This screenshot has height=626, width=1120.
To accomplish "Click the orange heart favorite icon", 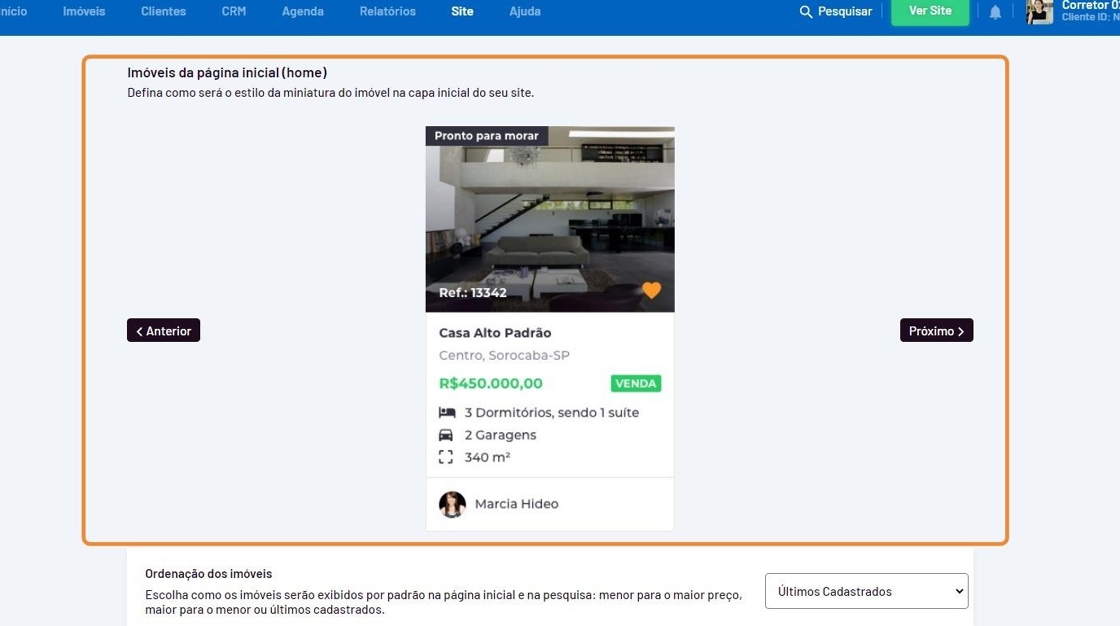I will (x=651, y=291).
